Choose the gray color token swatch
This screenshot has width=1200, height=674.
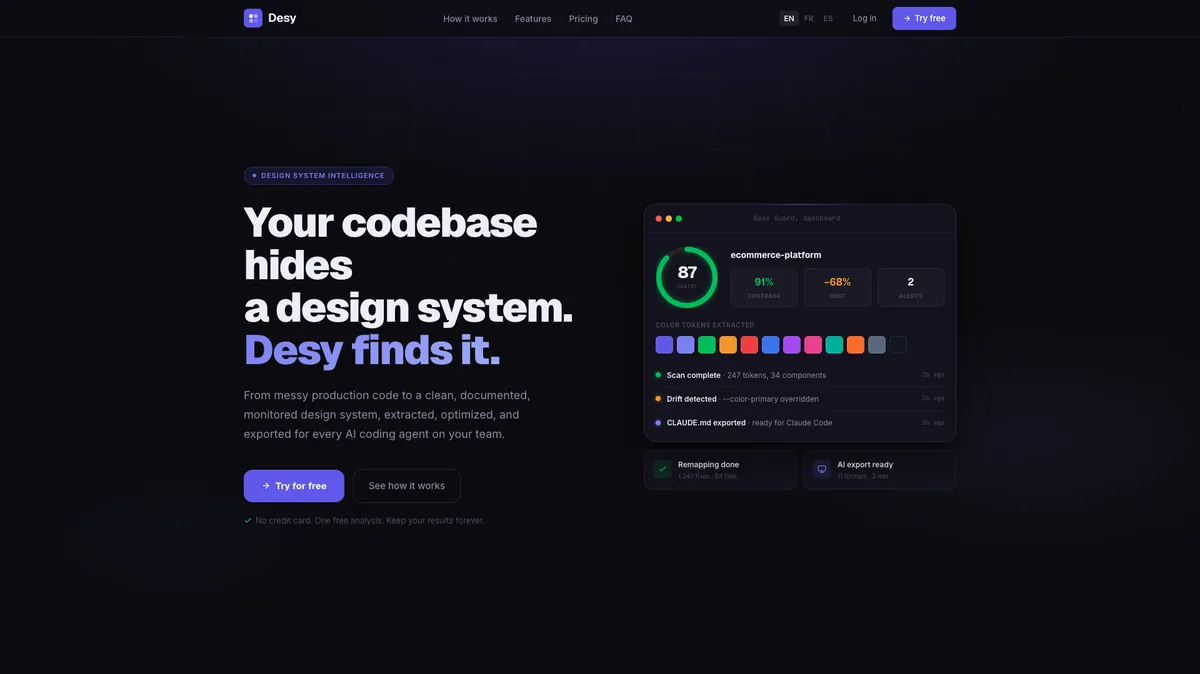click(x=877, y=345)
